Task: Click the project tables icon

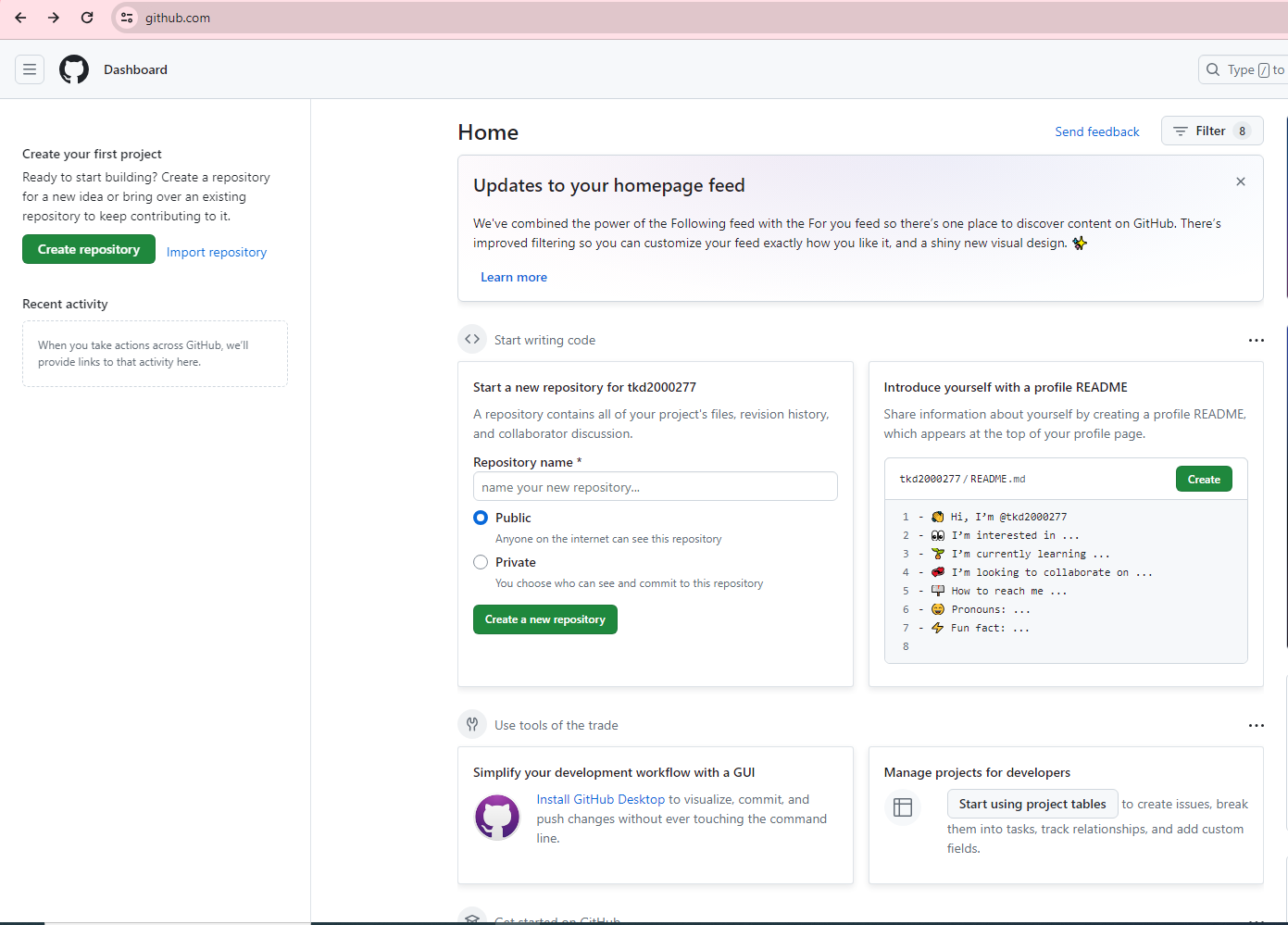Action: tap(903, 807)
